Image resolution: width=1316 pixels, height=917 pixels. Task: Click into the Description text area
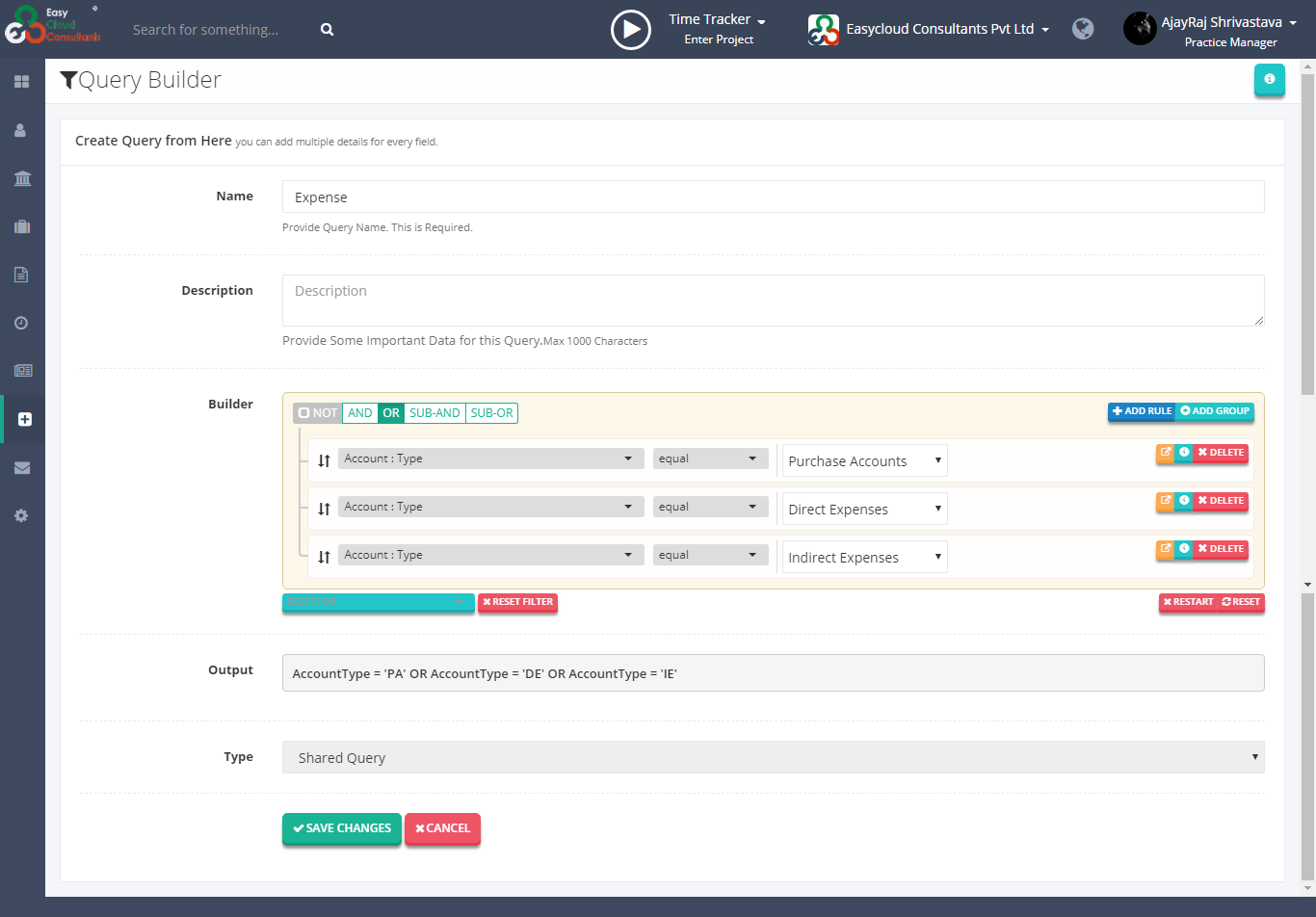click(x=773, y=301)
